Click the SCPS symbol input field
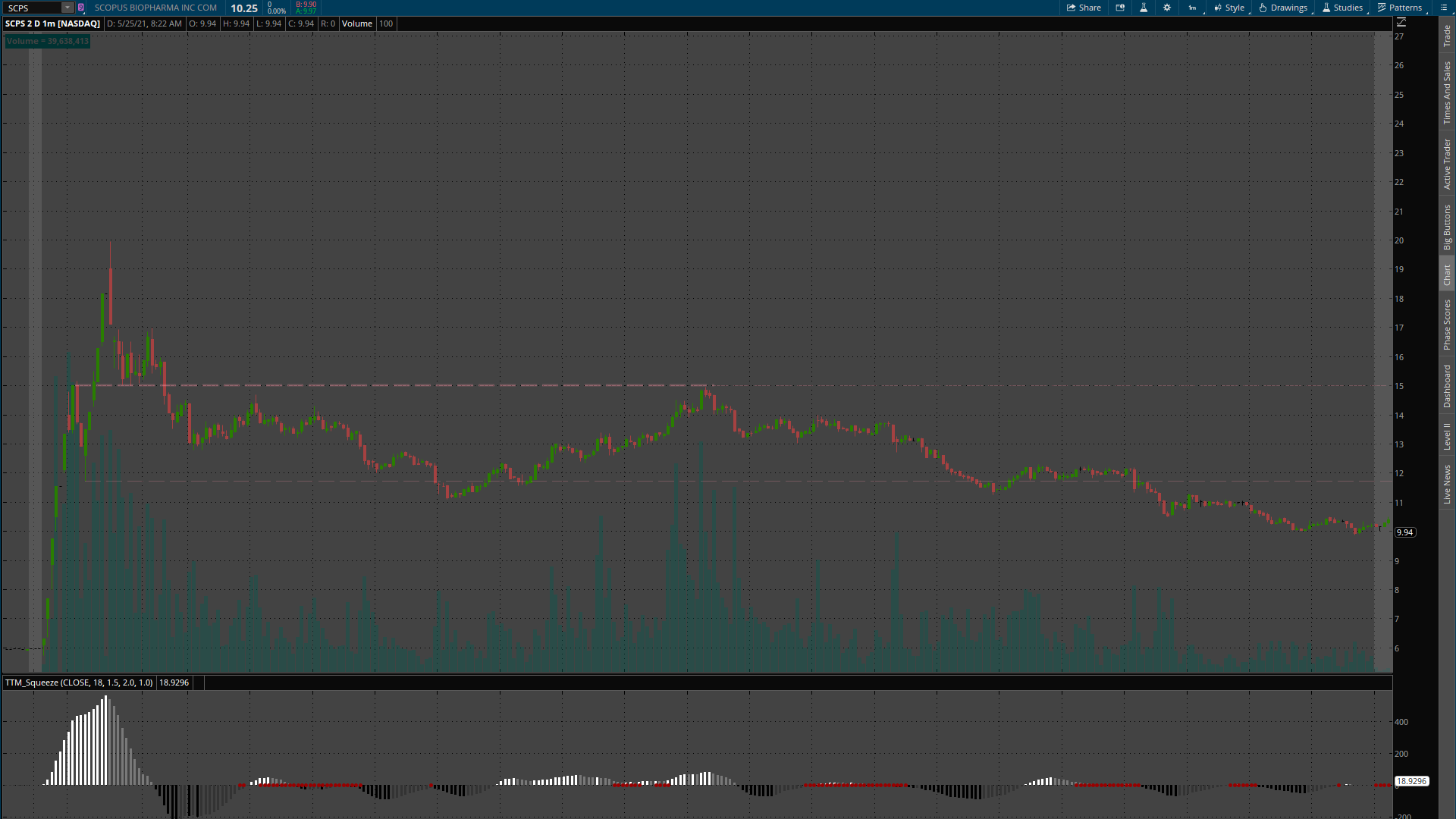The width and height of the screenshot is (1456, 819). (x=32, y=8)
